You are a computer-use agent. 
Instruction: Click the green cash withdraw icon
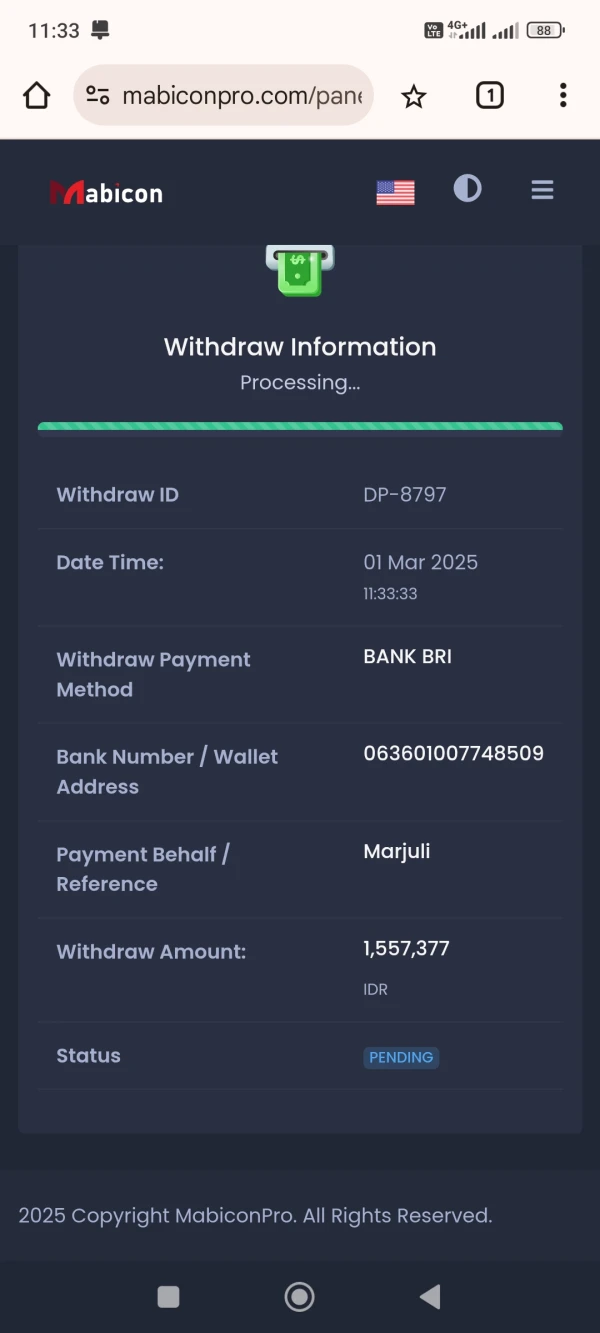(x=299, y=270)
